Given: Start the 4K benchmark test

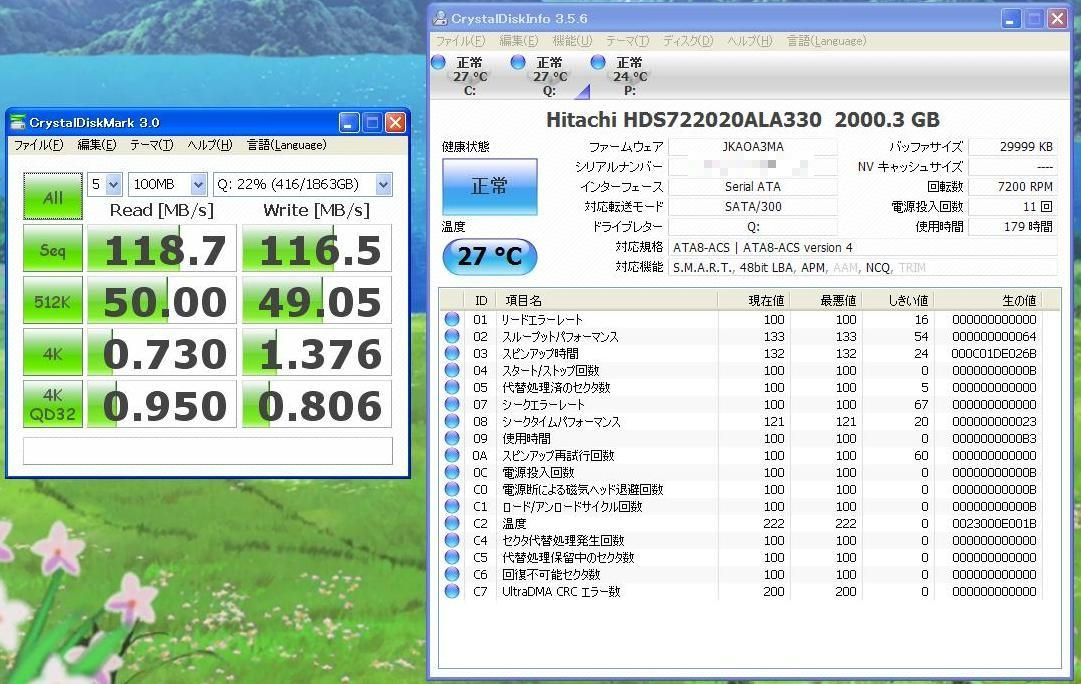Looking at the screenshot, I should [x=53, y=352].
